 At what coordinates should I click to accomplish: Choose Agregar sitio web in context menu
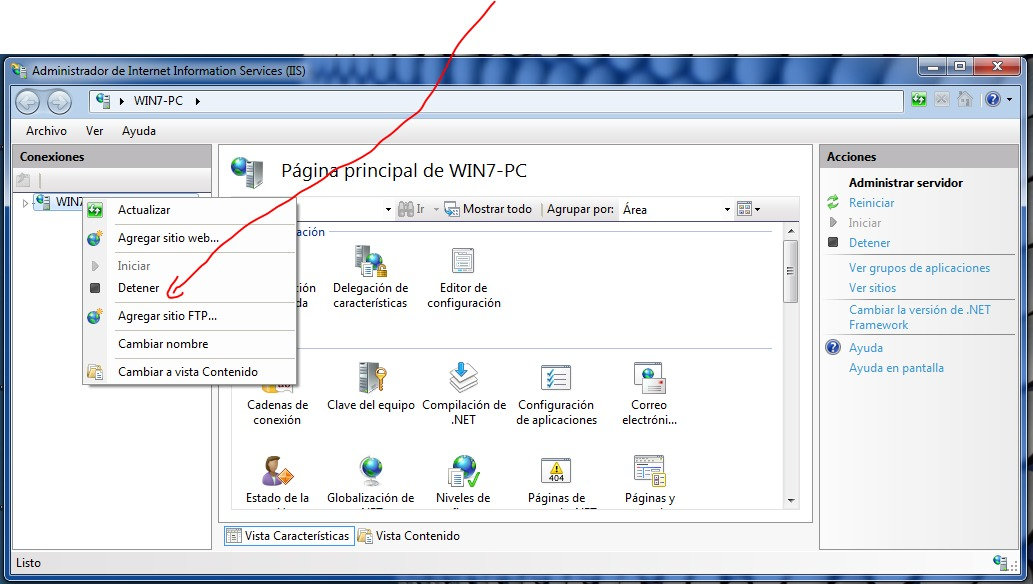click(x=190, y=238)
